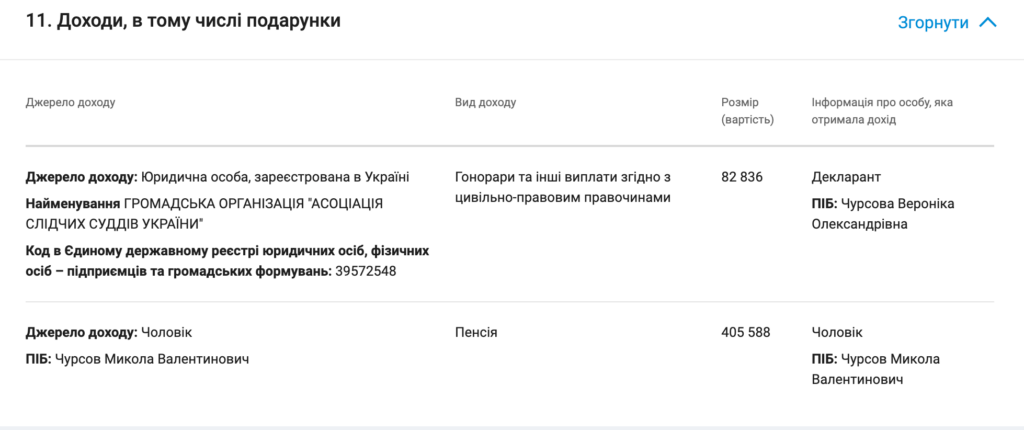
Task: Click the Вид доходу column header
Action: click(485, 102)
